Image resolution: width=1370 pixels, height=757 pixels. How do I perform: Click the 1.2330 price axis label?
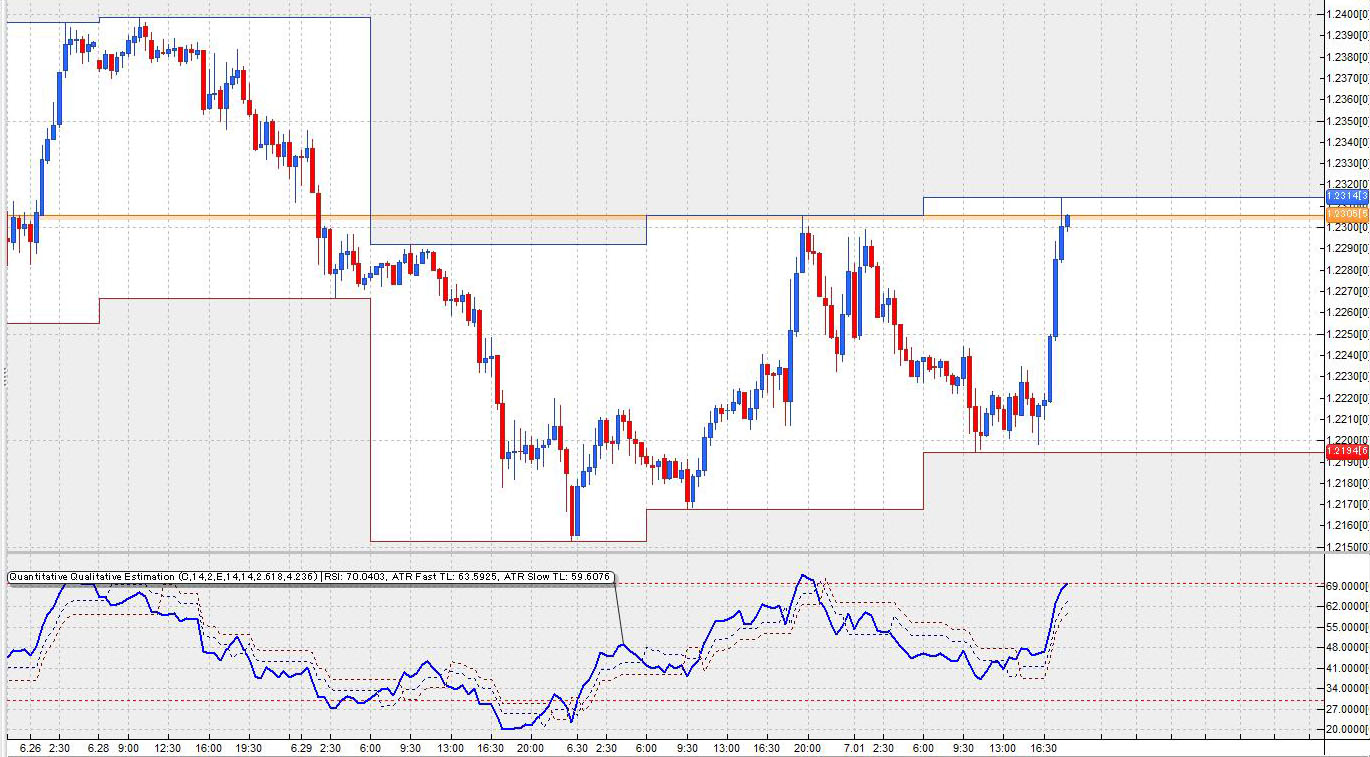pos(1349,163)
